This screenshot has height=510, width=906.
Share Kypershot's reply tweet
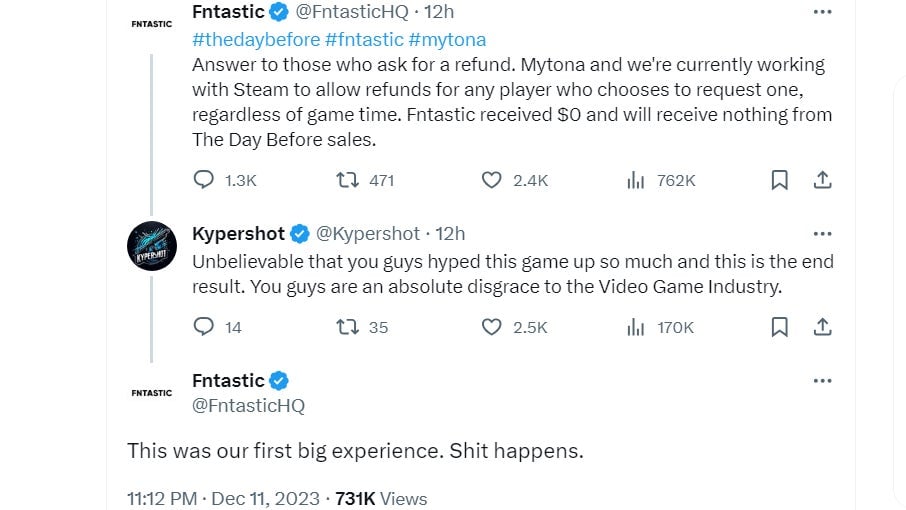[822, 327]
